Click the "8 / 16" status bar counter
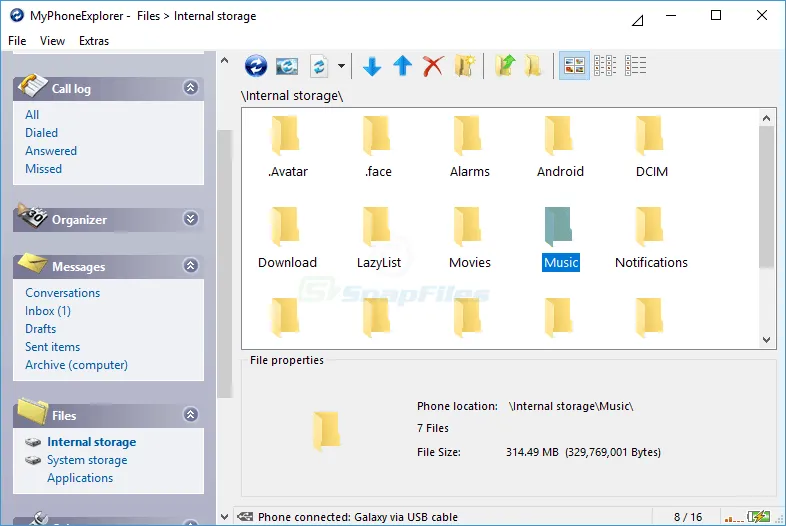 (688, 517)
